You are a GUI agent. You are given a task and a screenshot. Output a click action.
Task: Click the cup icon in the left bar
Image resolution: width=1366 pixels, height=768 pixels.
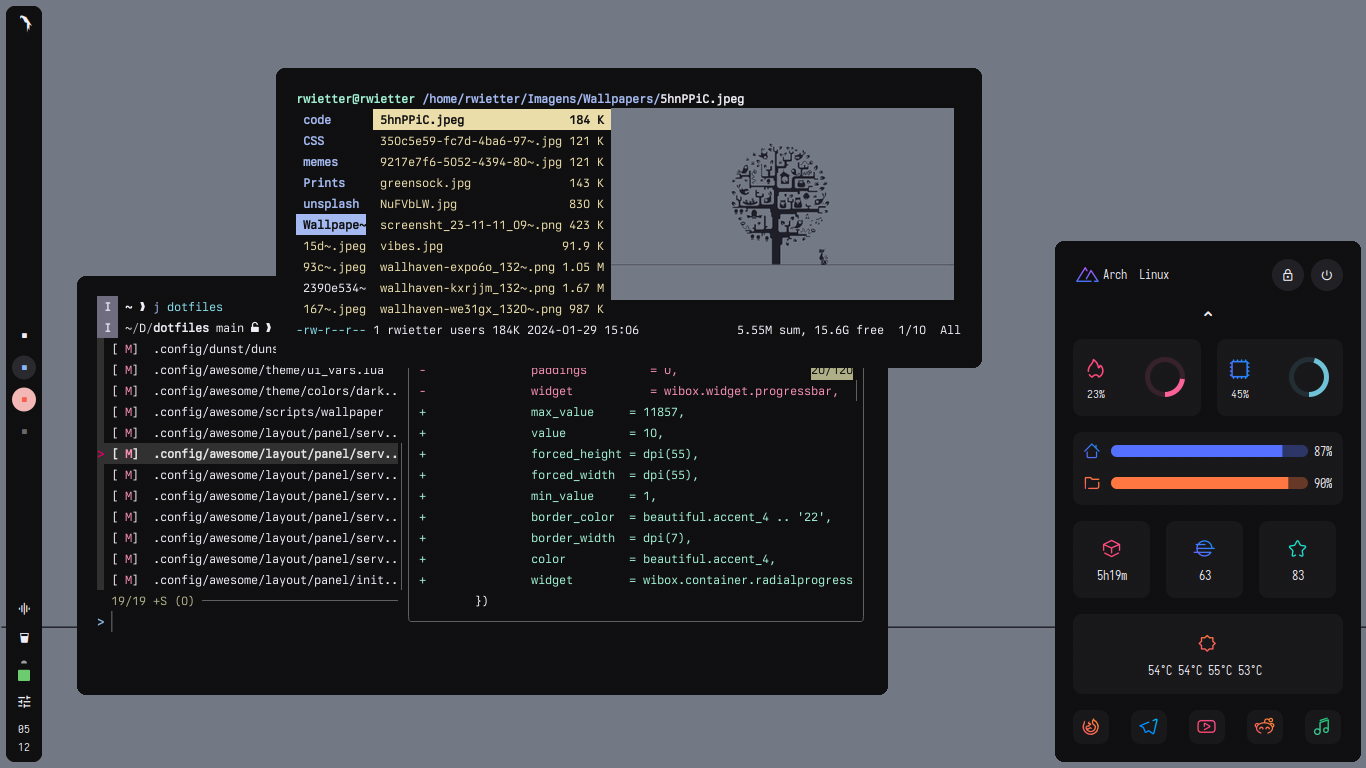tap(24, 638)
